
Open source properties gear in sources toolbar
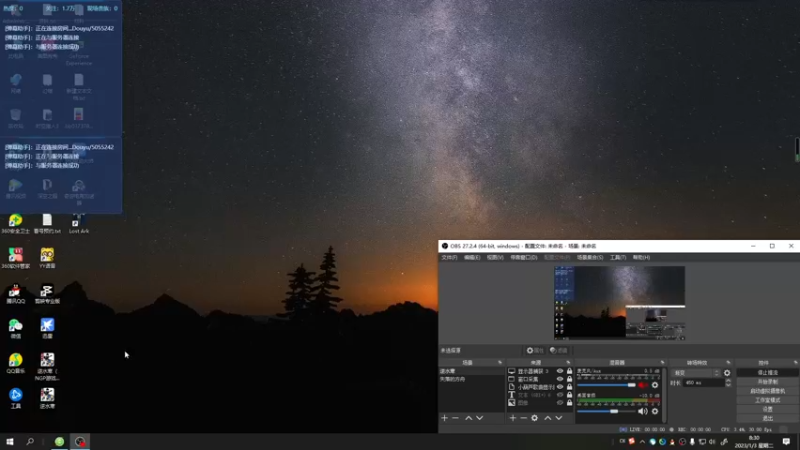tap(534, 418)
